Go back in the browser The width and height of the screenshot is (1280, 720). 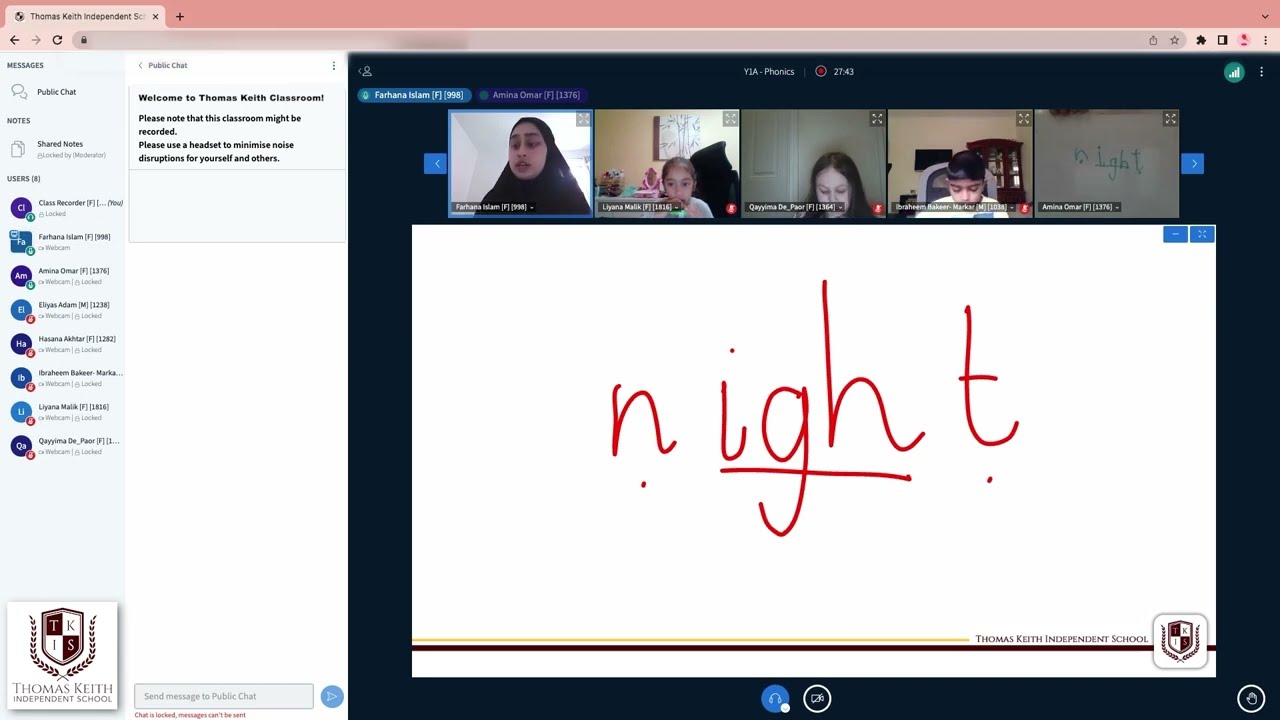(14, 40)
